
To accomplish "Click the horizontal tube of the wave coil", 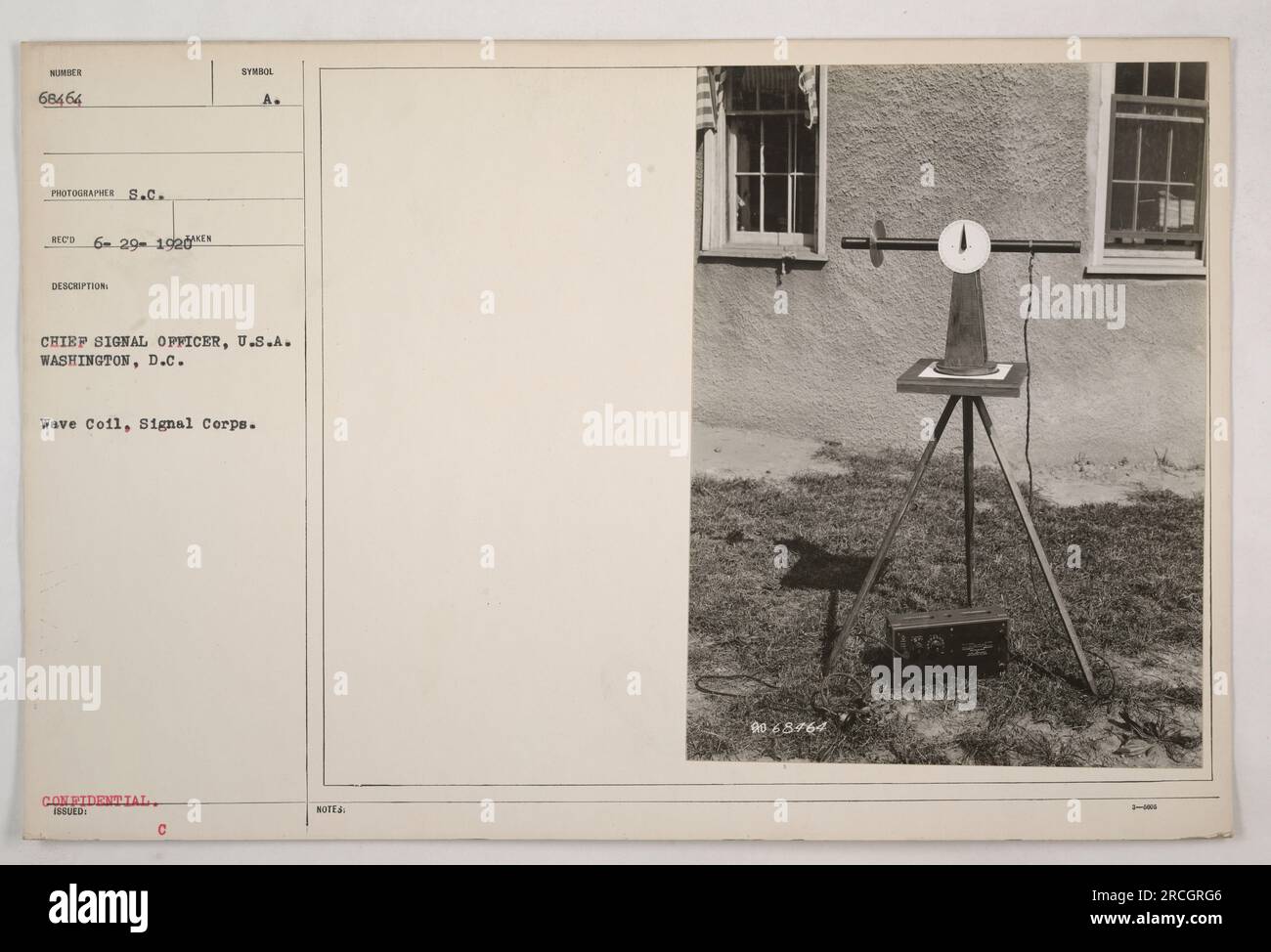I will 961,243.
